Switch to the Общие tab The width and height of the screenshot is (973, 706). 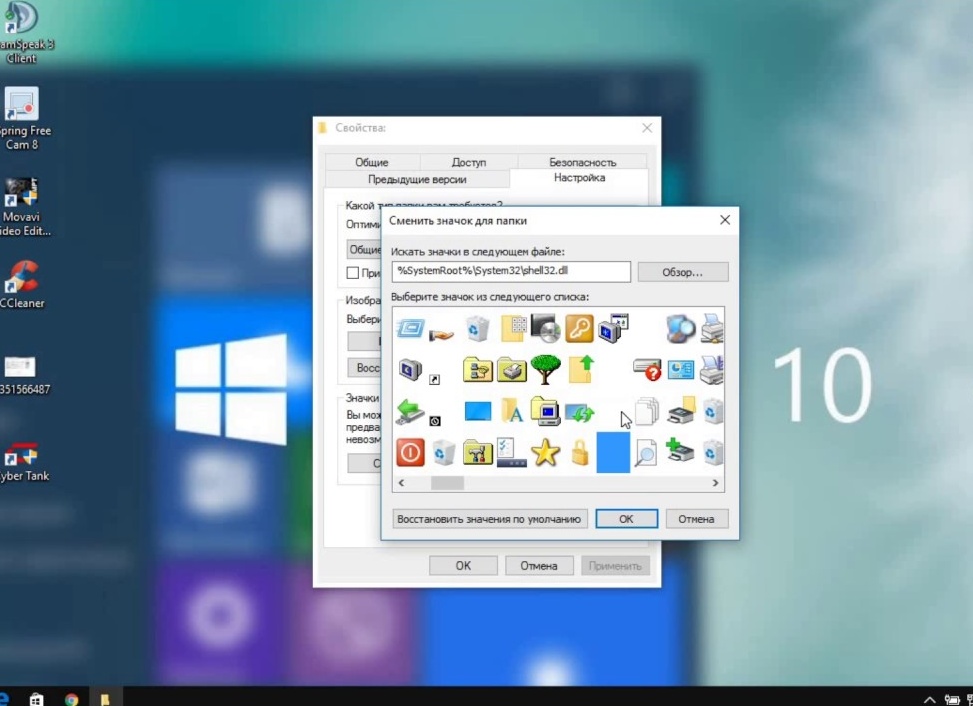[x=372, y=162]
